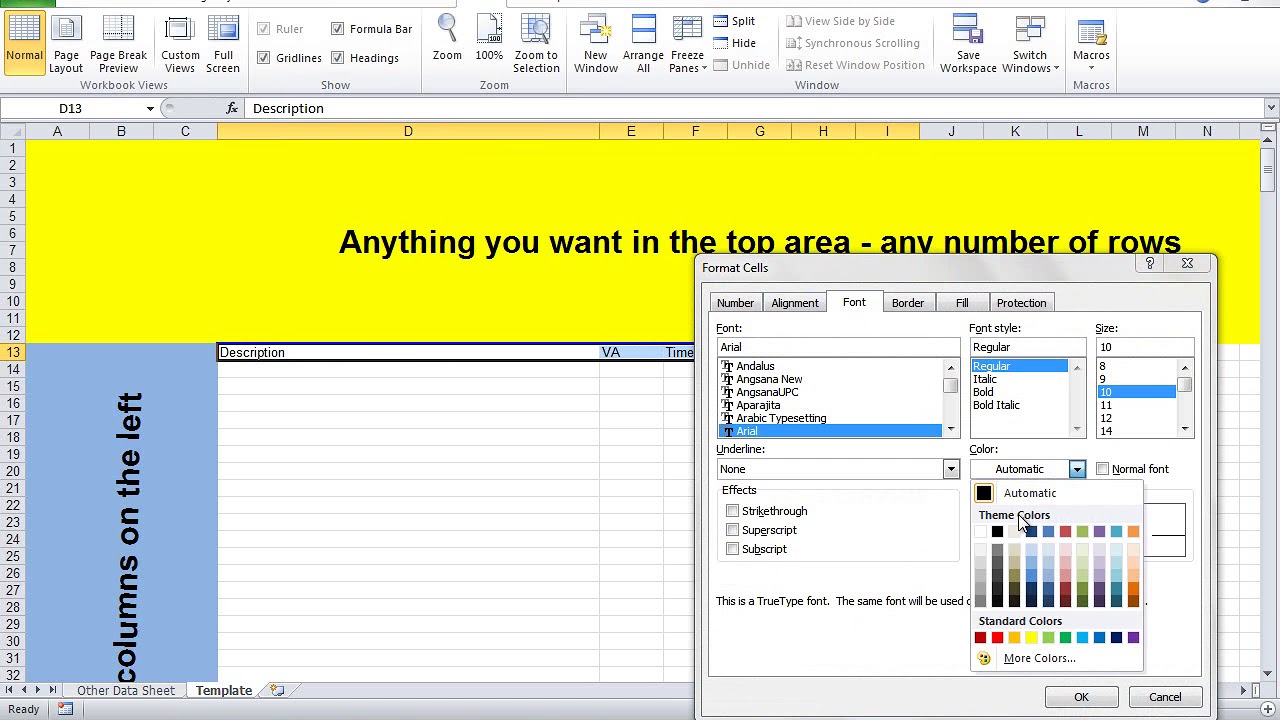The width and height of the screenshot is (1280, 720).
Task: Click the insert new worksheet tab icon
Action: click(277, 690)
